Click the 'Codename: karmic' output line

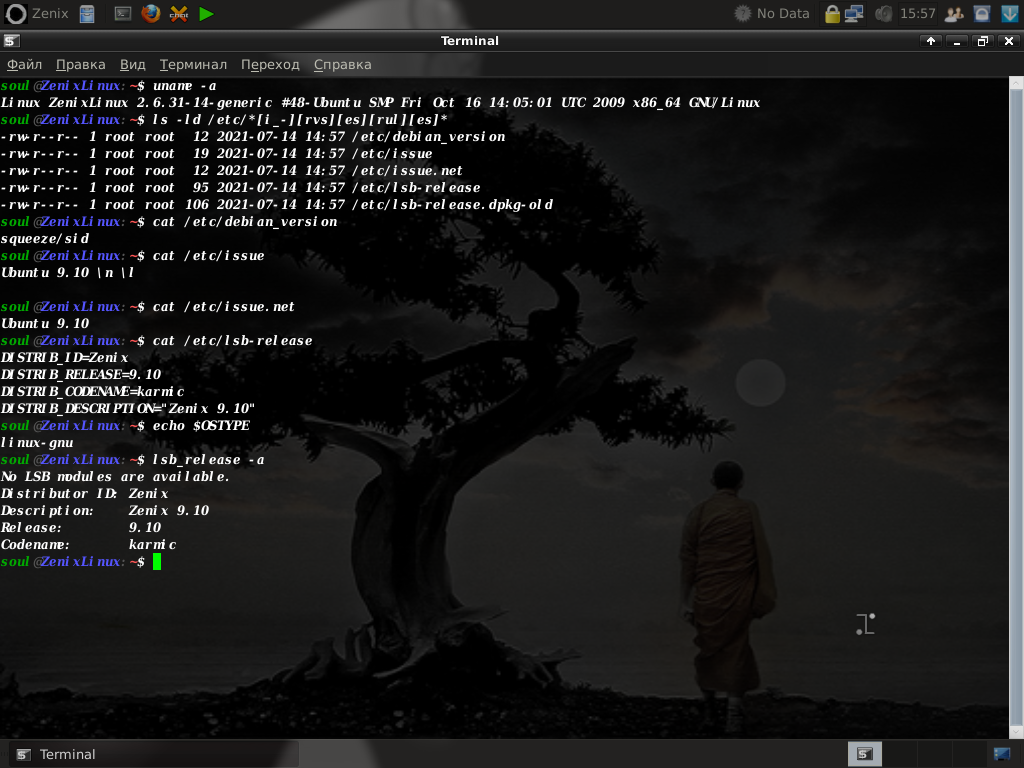[x=89, y=545]
